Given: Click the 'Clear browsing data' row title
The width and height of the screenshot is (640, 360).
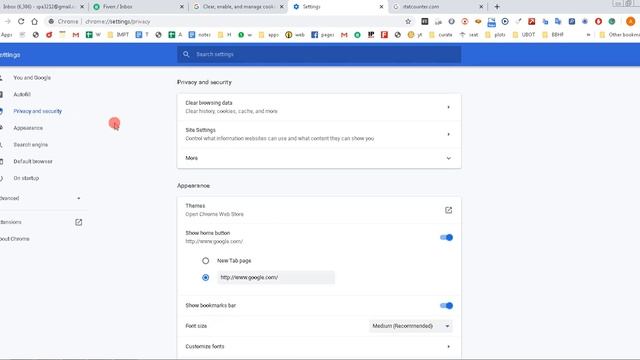Looking at the screenshot, I should pos(209,103).
